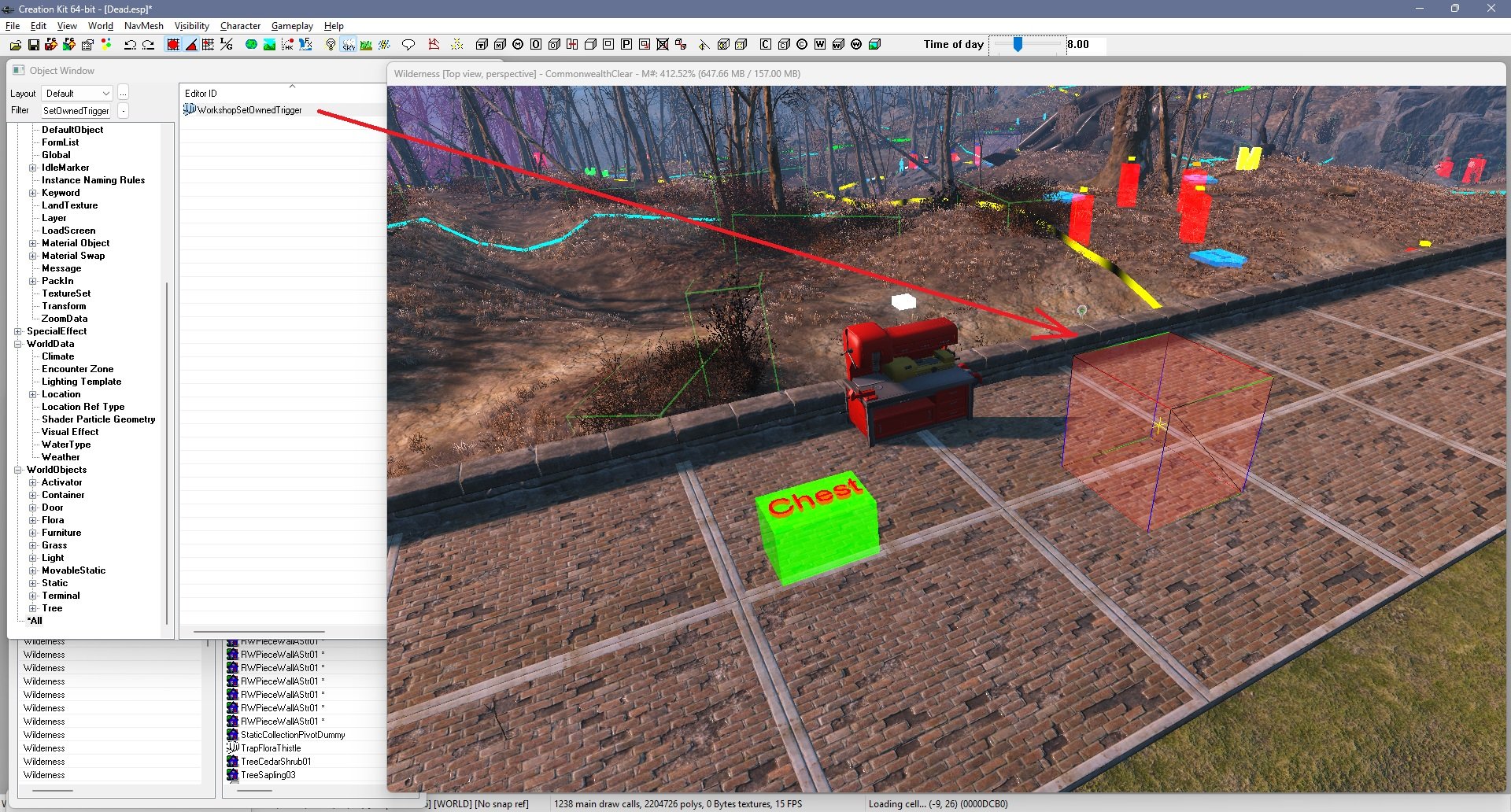Click the time of day value field
This screenshot has height=812, width=1511.
click(x=1086, y=45)
